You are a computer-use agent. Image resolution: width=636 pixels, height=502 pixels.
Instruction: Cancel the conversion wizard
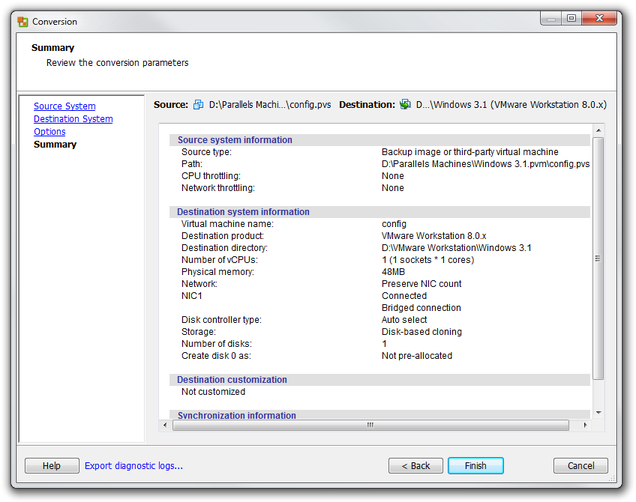[580, 466]
